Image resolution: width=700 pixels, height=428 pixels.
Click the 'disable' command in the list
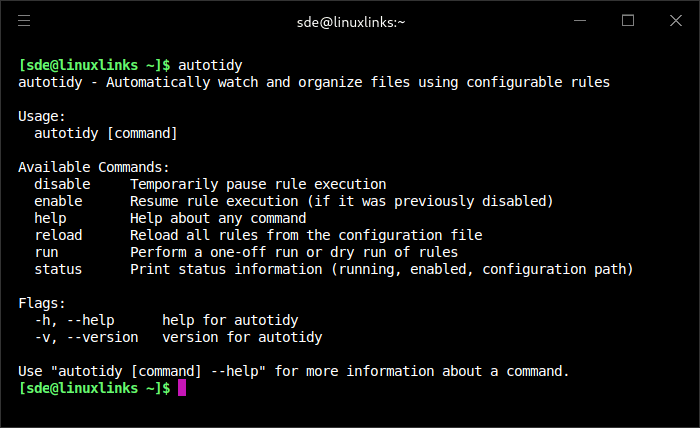[62, 184]
